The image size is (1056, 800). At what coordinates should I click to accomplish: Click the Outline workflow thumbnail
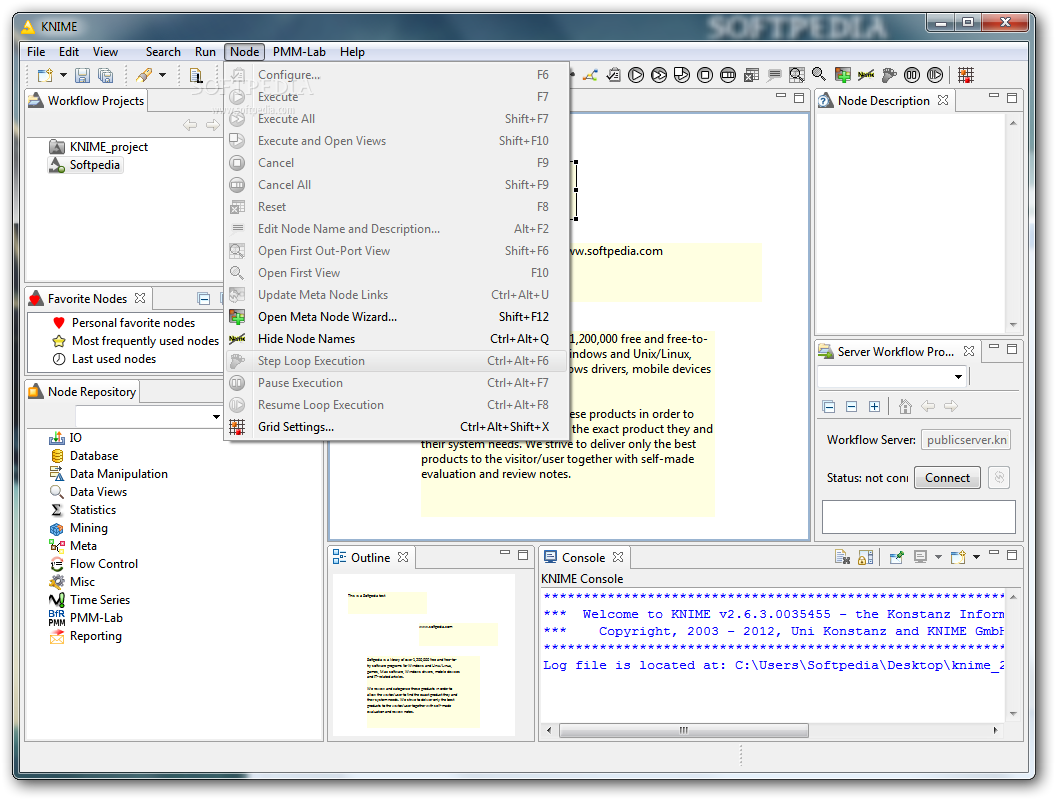coord(424,655)
